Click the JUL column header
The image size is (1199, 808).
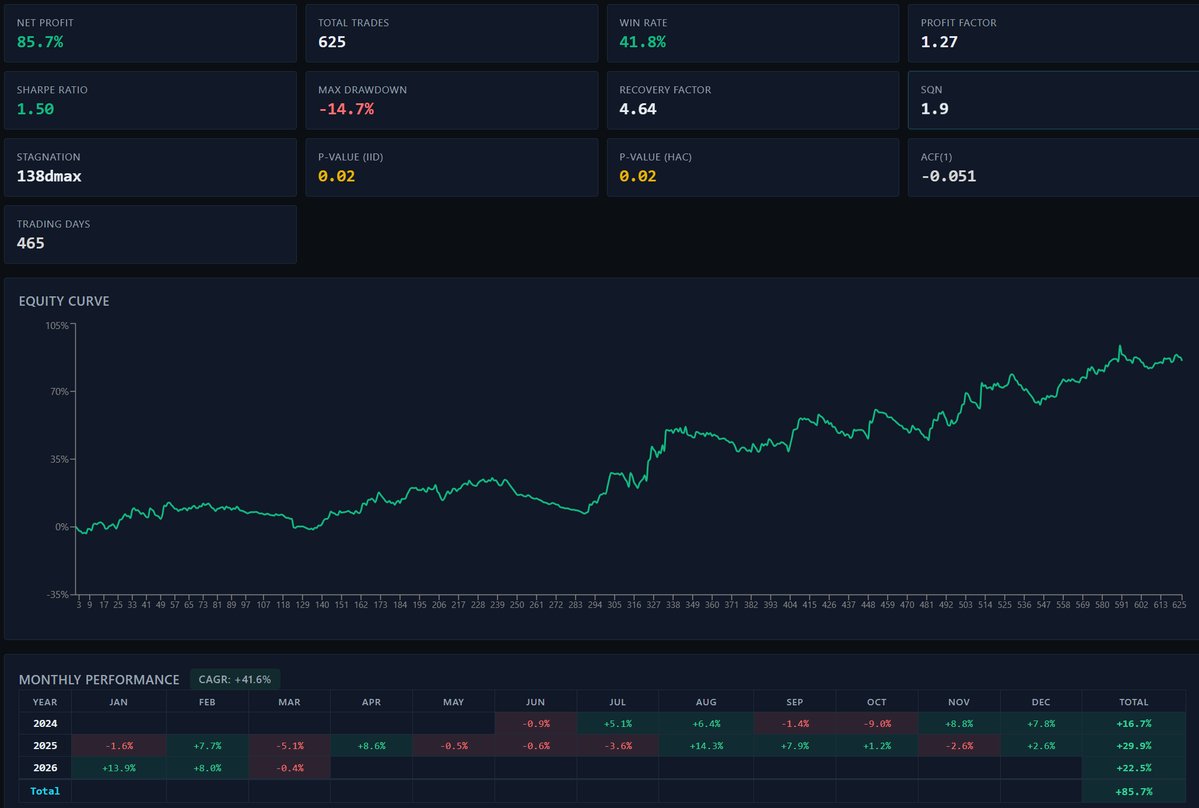pyautogui.click(x=617, y=701)
